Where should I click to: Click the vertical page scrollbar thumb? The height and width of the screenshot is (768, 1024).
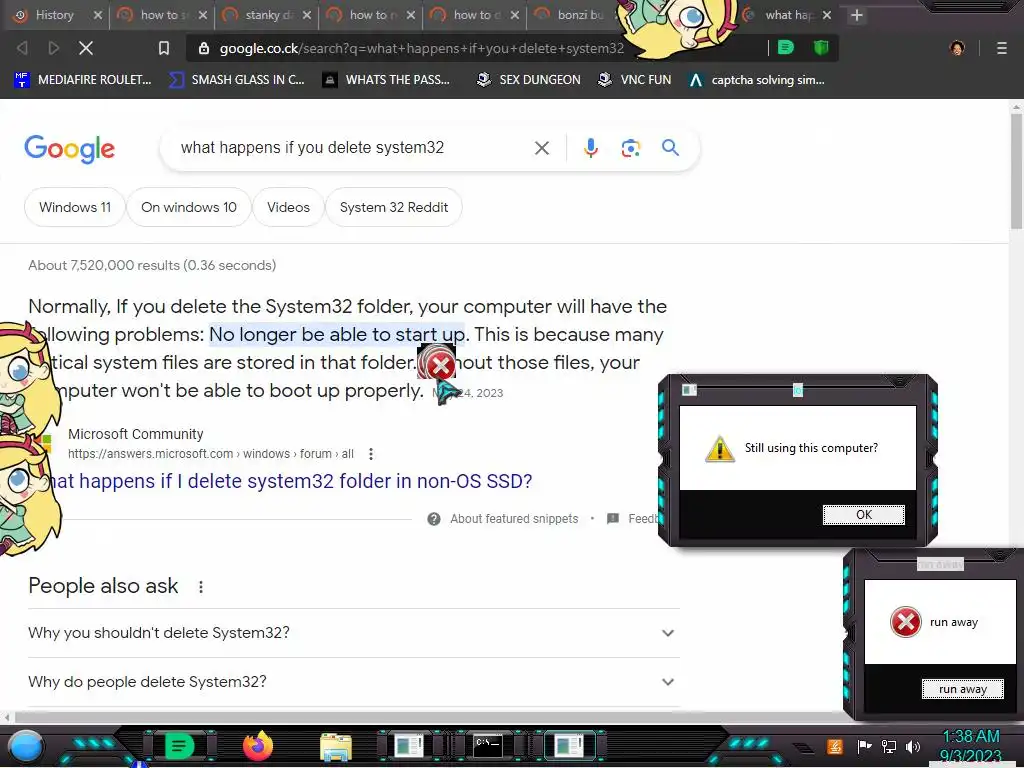1016,171
